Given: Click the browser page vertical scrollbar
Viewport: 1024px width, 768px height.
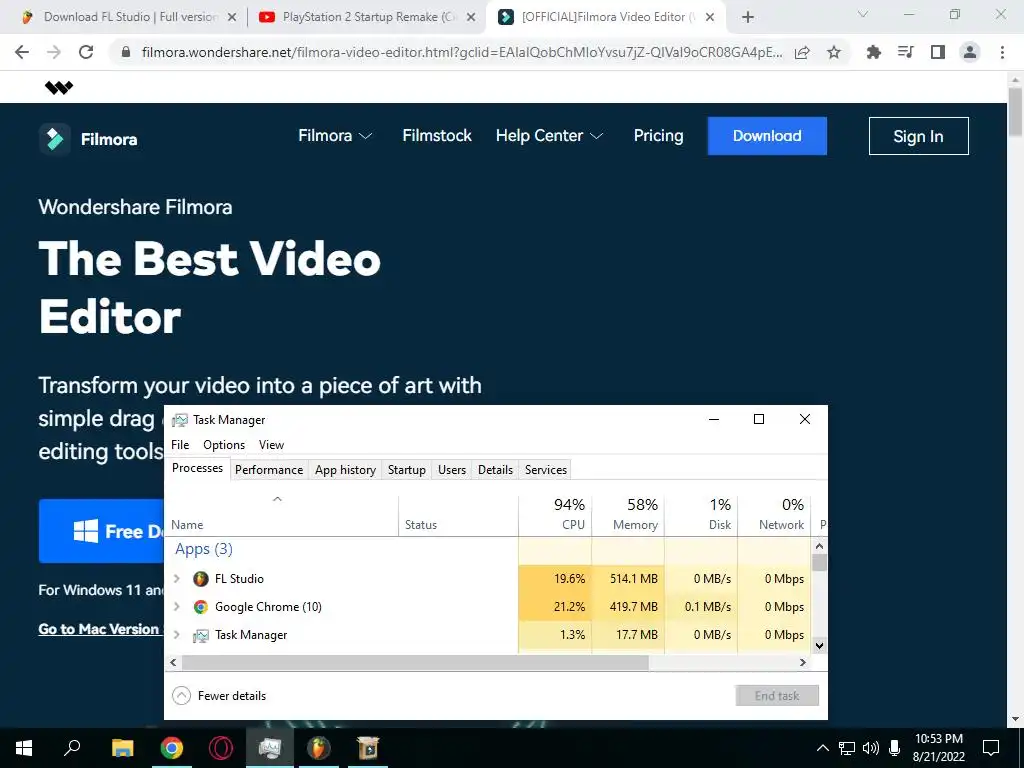Looking at the screenshot, I should [1015, 112].
